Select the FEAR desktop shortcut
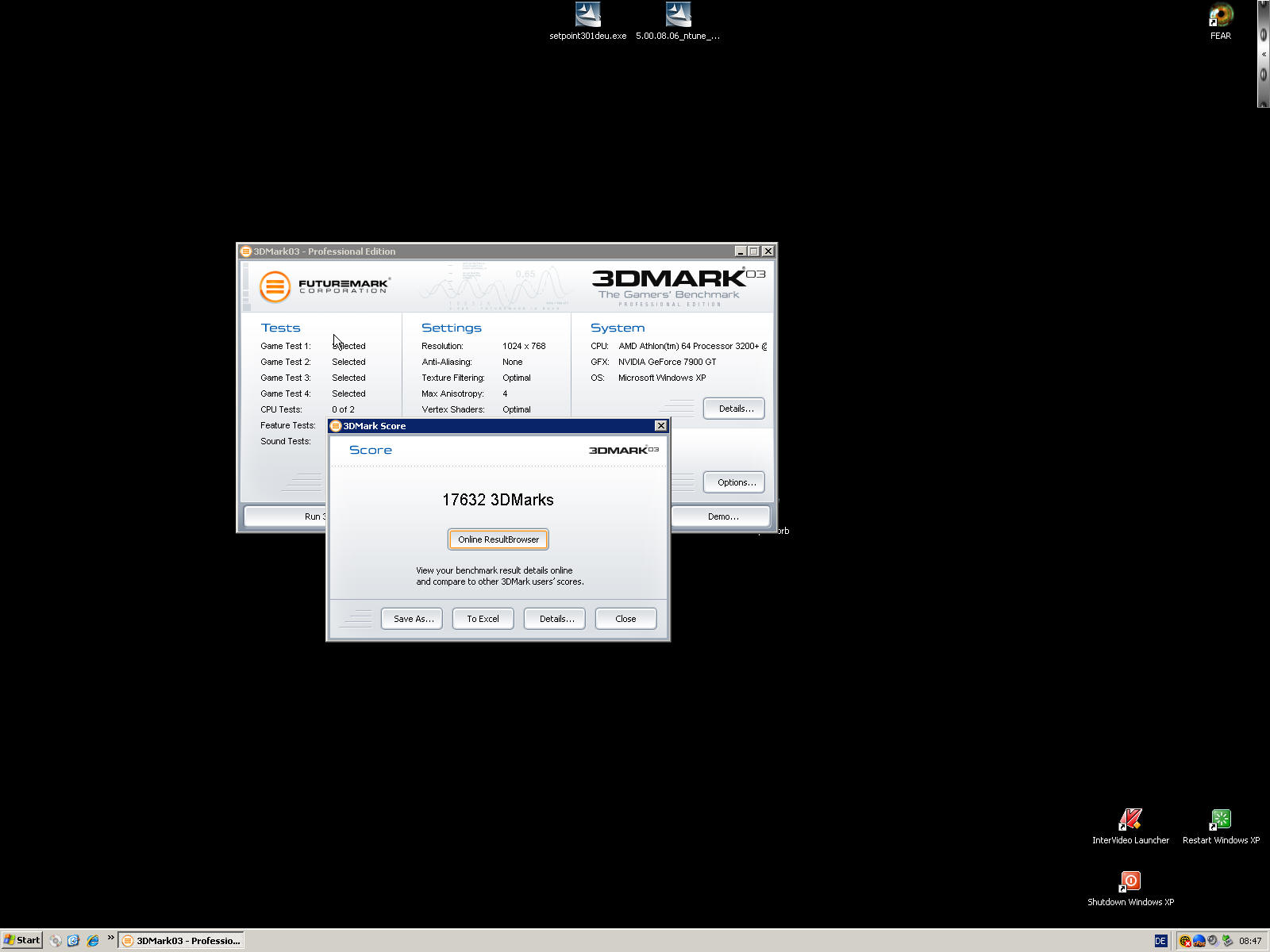1270x952 pixels. [x=1221, y=21]
